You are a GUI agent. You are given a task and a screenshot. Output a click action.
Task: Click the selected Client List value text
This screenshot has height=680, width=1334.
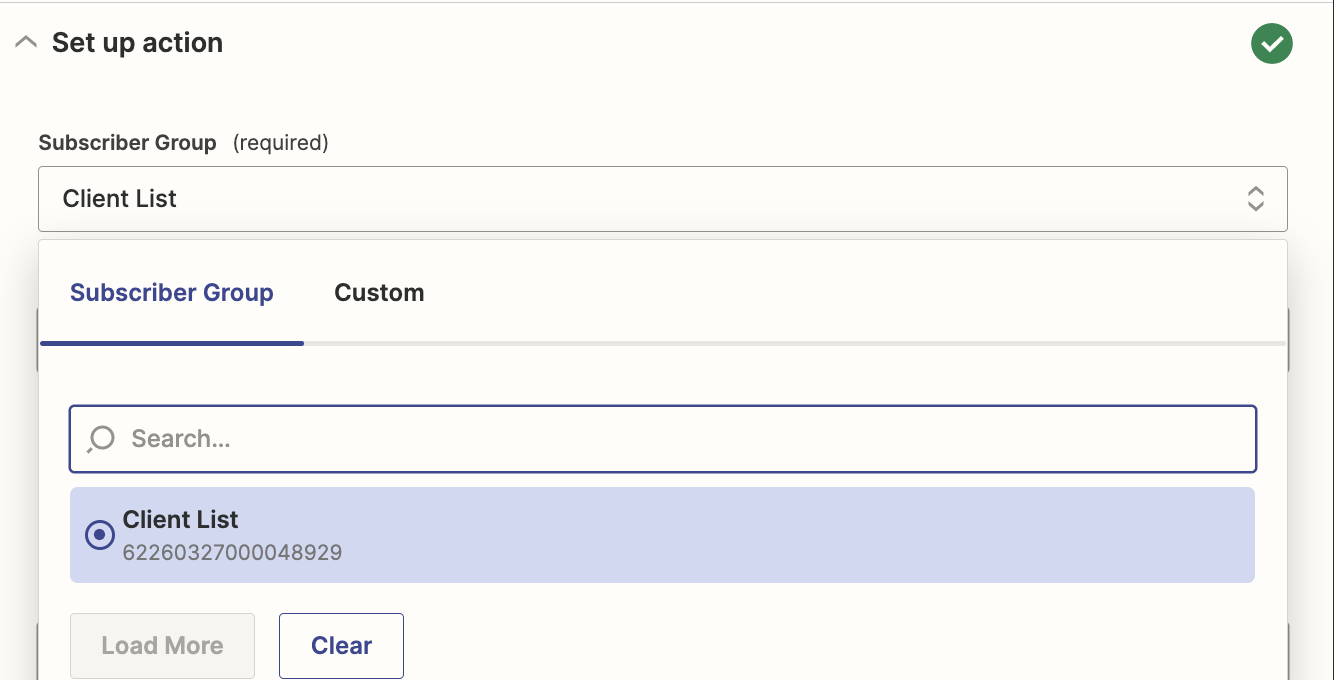coord(120,199)
